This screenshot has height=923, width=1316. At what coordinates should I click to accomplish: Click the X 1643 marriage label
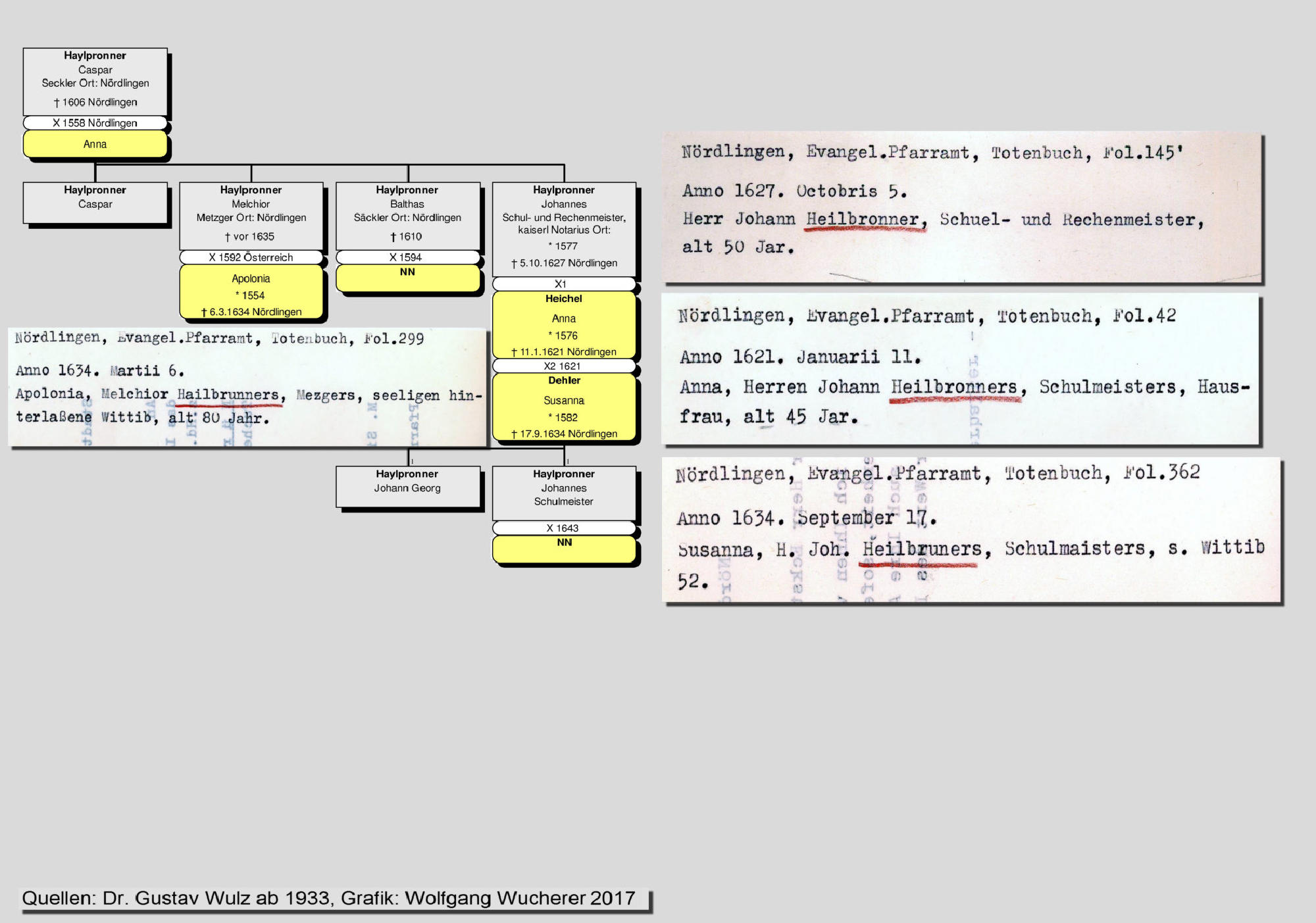click(x=564, y=528)
